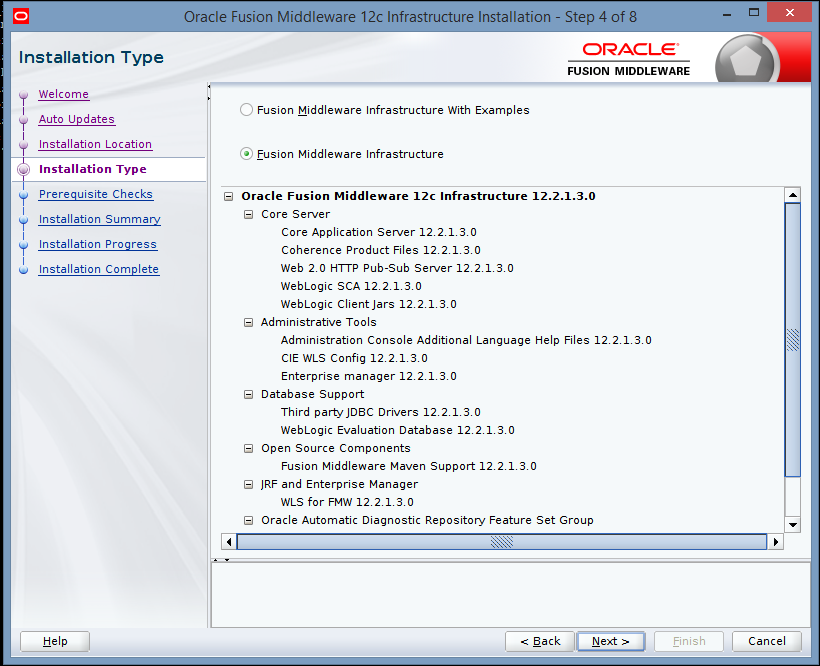Click the Back button
Viewport: 820px width, 666px height.
pos(540,641)
